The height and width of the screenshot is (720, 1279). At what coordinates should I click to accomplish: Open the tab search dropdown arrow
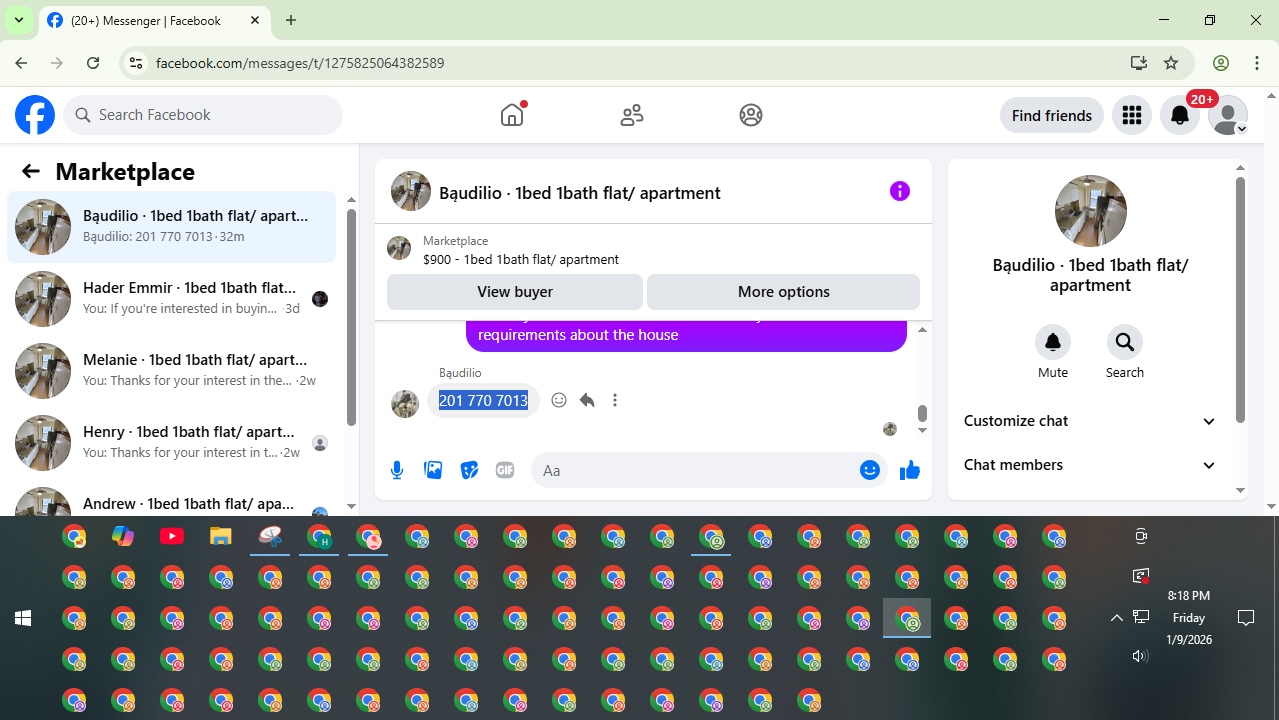point(18,20)
